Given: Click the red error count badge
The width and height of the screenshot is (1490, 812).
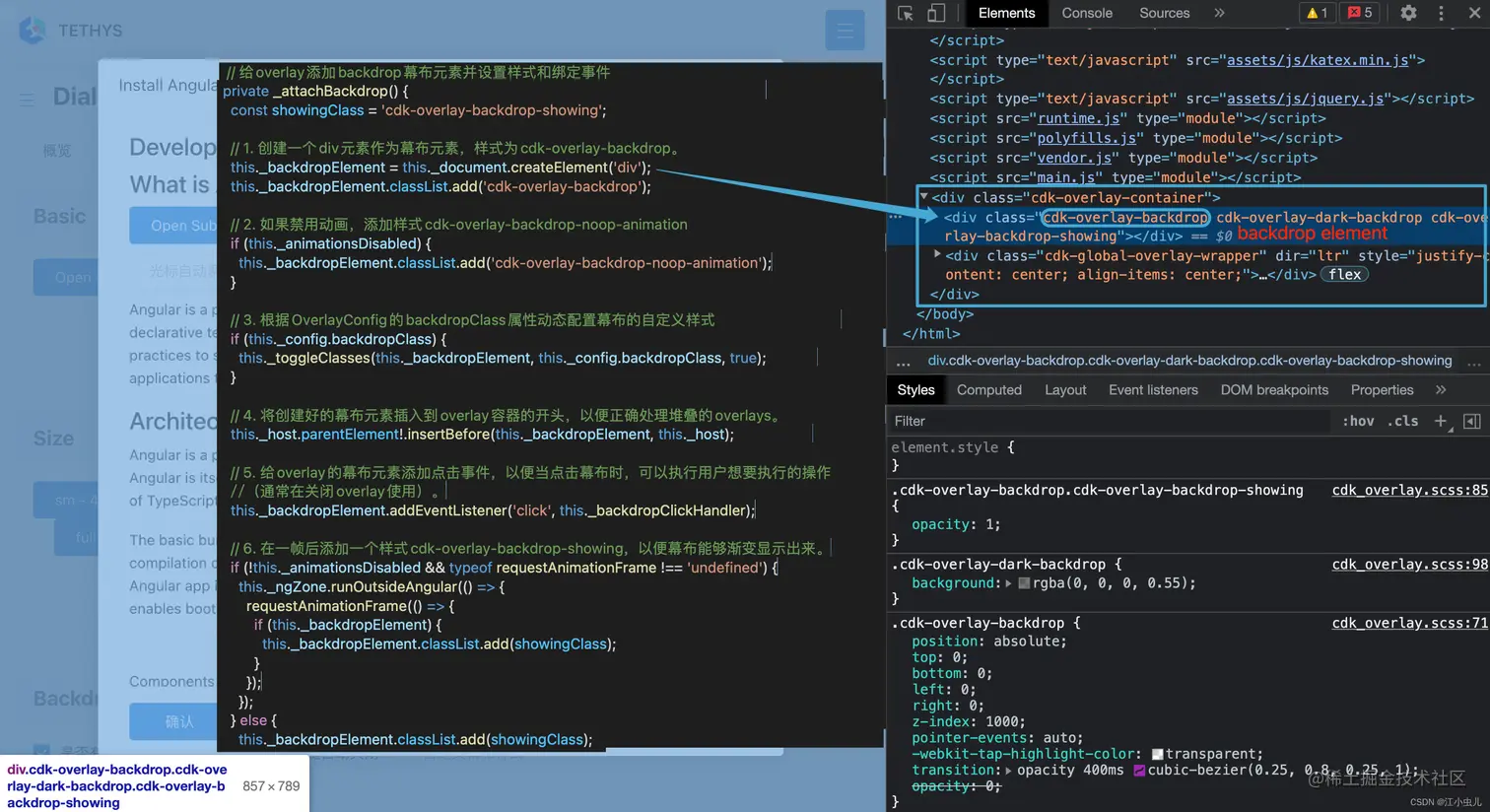Looking at the screenshot, I should 1360,13.
